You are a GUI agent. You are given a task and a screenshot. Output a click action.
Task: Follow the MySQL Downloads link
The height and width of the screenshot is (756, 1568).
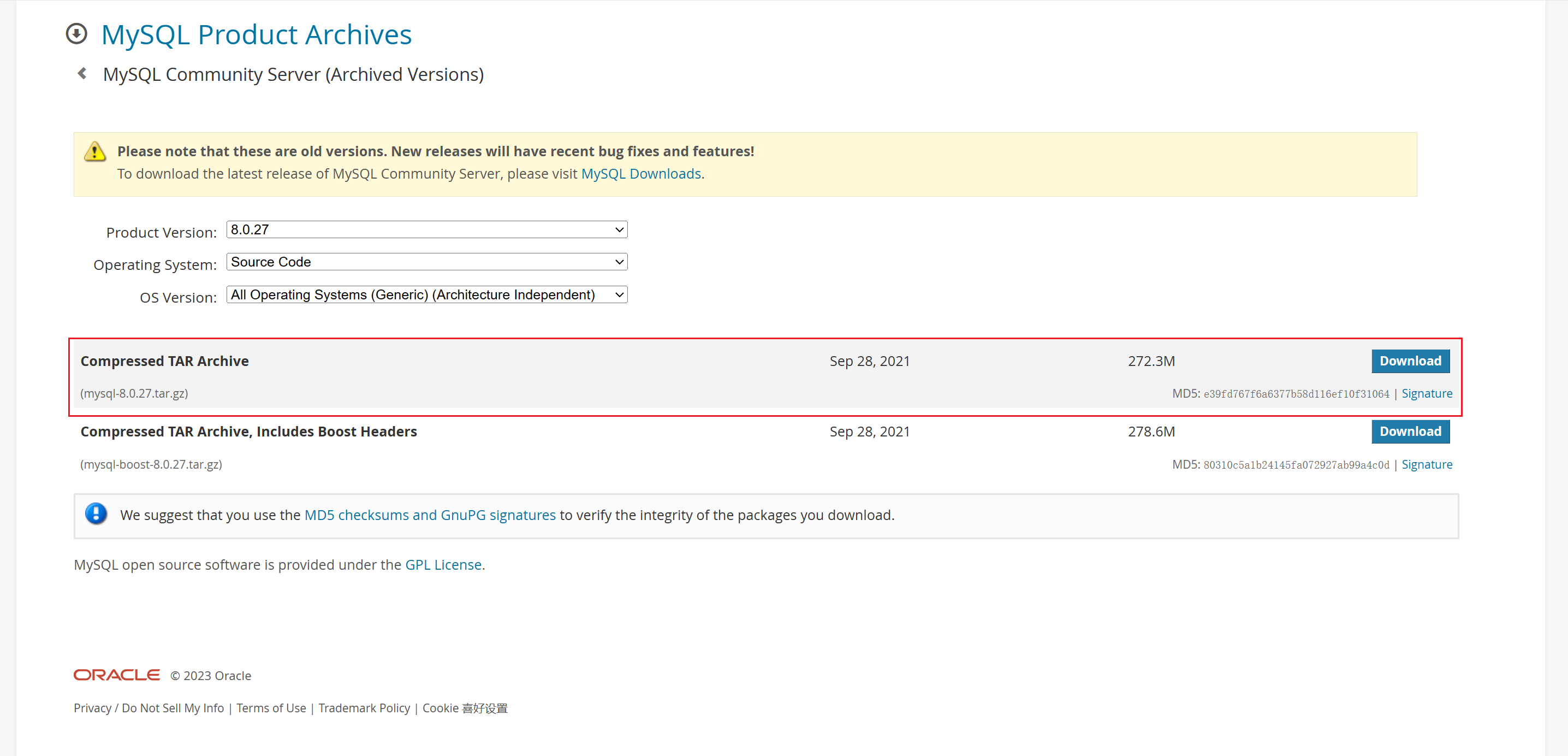(641, 174)
